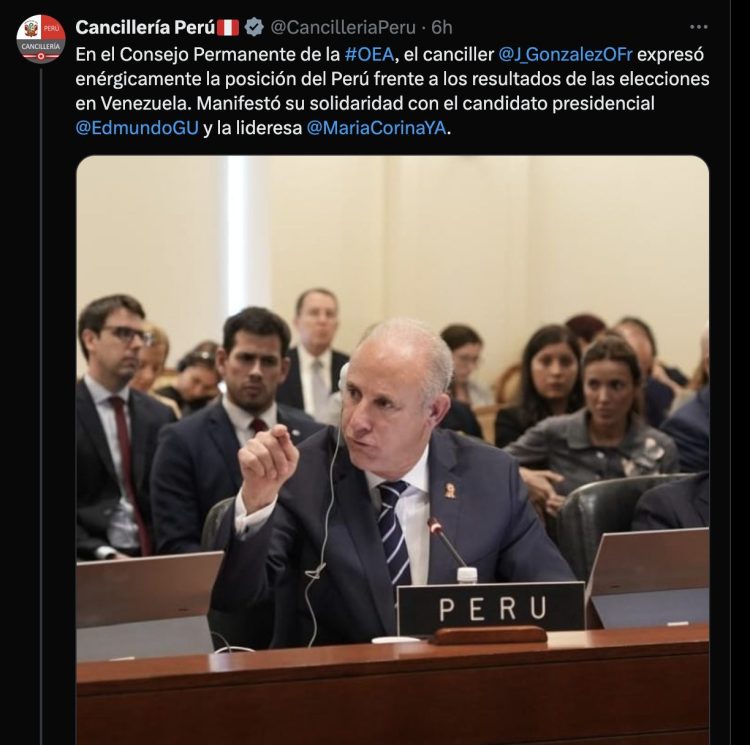Open the 6h timestamp link
This screenshot has width=750, height=745.
click(441, 27)
